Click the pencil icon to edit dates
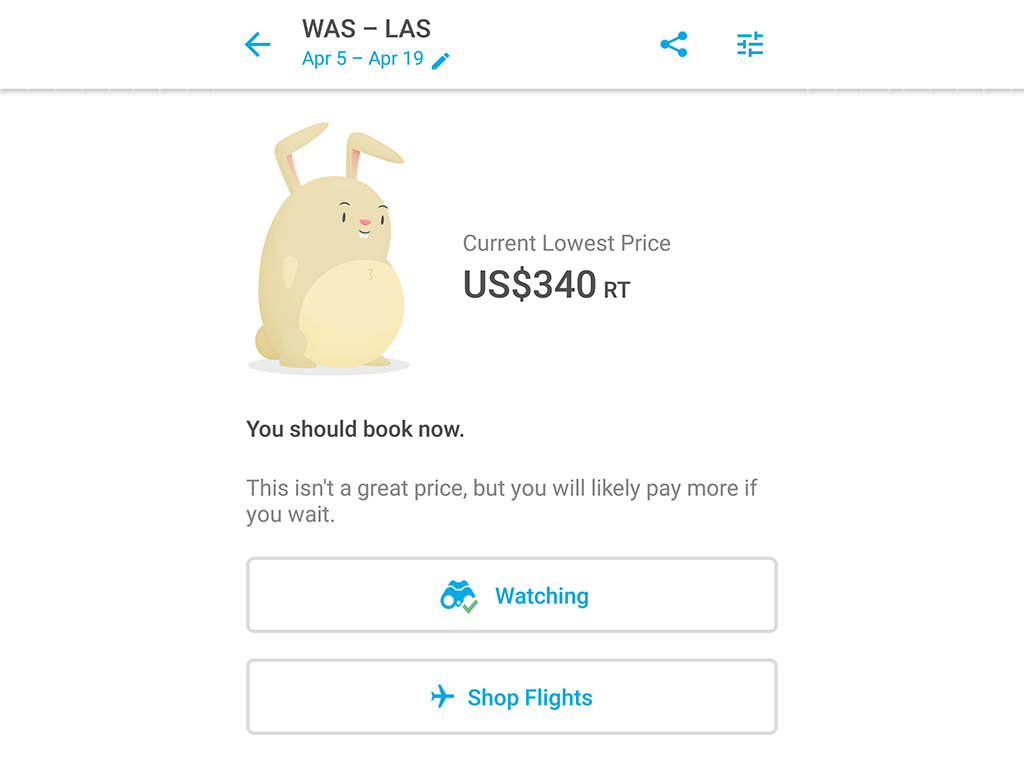This screenshot has width=1024, height=768. click(x=441, y=60)
